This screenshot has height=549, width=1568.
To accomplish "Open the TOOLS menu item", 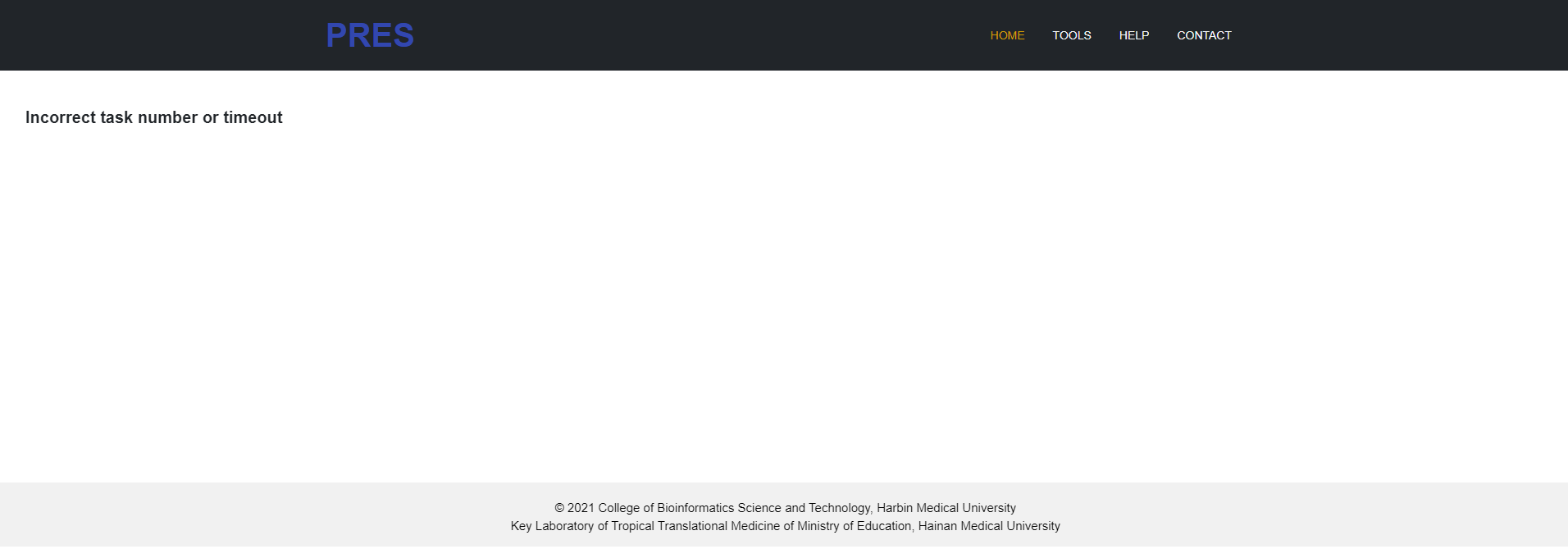I will (x=1071, y=35).
